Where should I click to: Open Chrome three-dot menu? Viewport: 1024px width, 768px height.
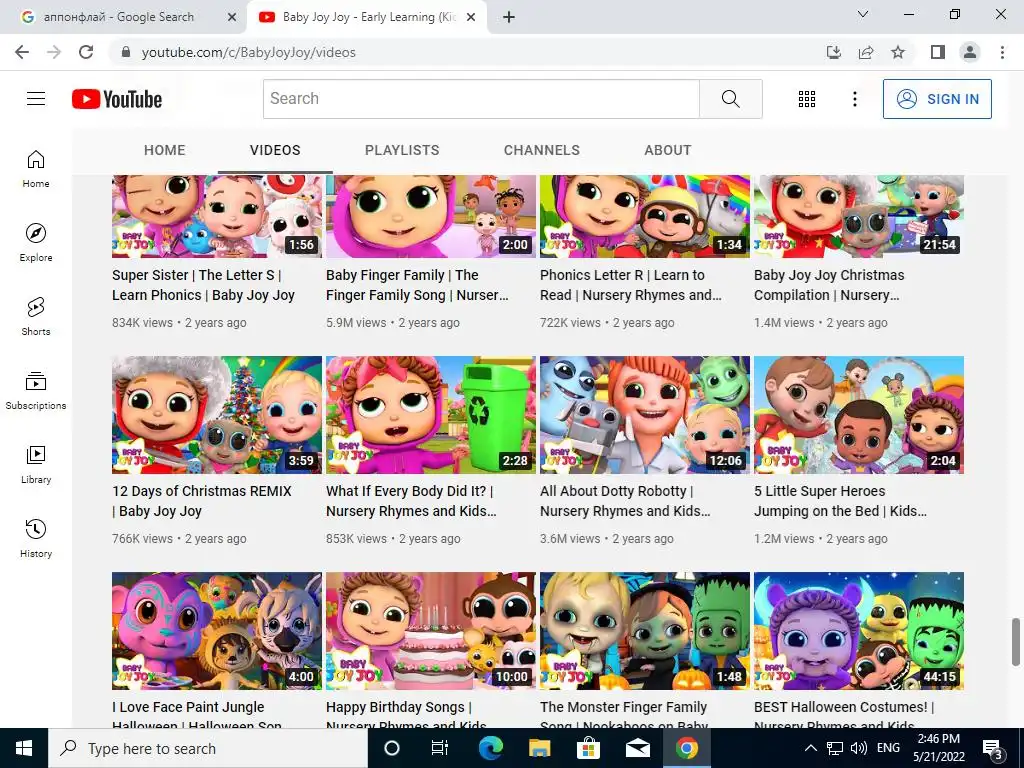pos(1002,52)
